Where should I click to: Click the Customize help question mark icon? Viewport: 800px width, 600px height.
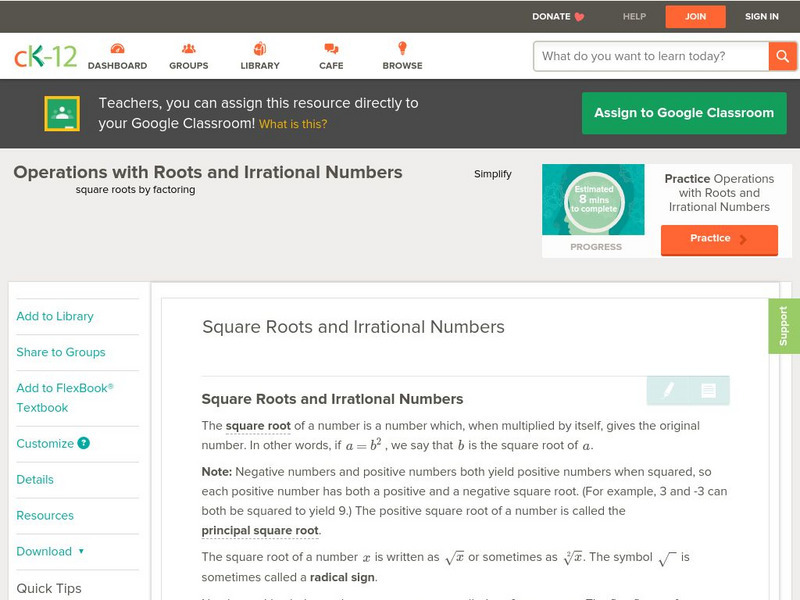(x=84, y=443)
